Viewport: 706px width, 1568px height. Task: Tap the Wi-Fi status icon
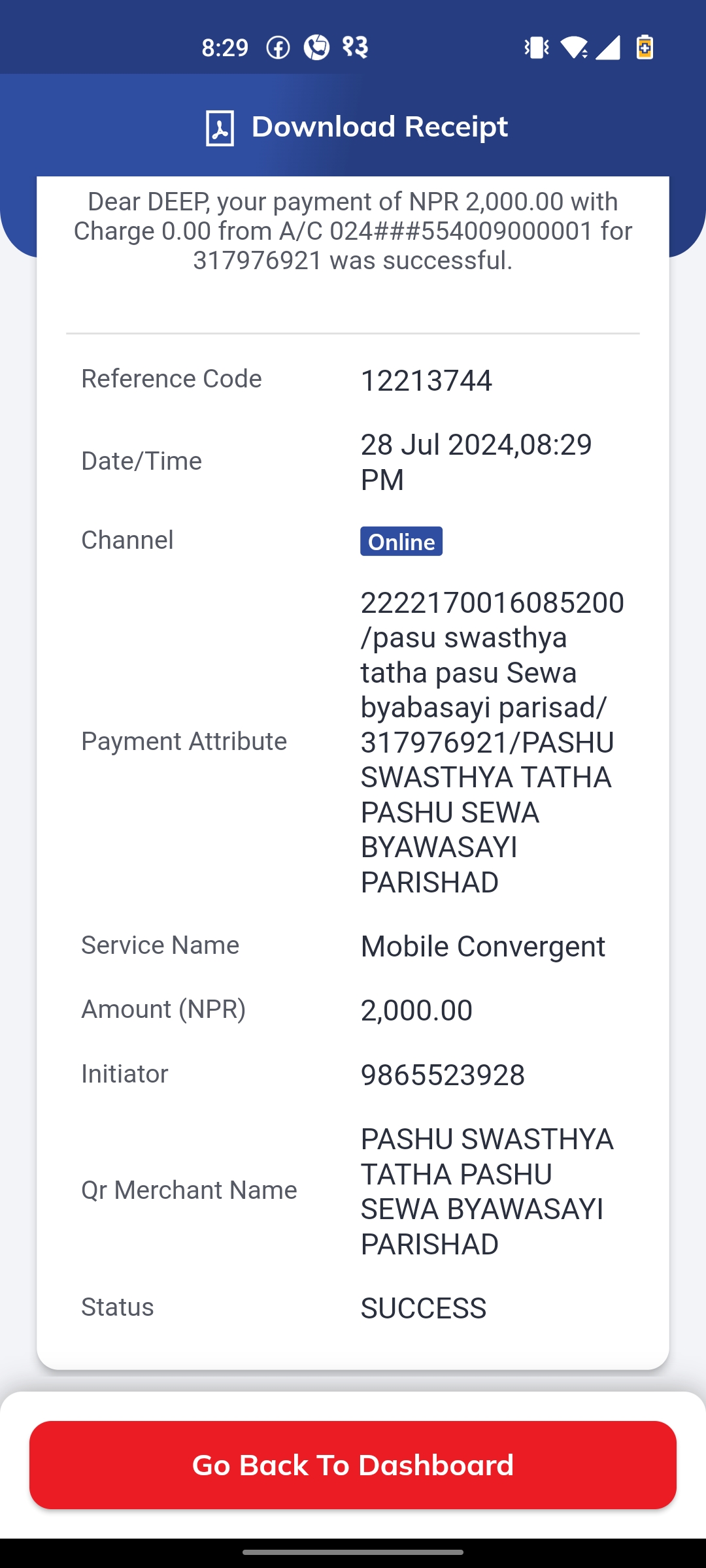(574, 47)
